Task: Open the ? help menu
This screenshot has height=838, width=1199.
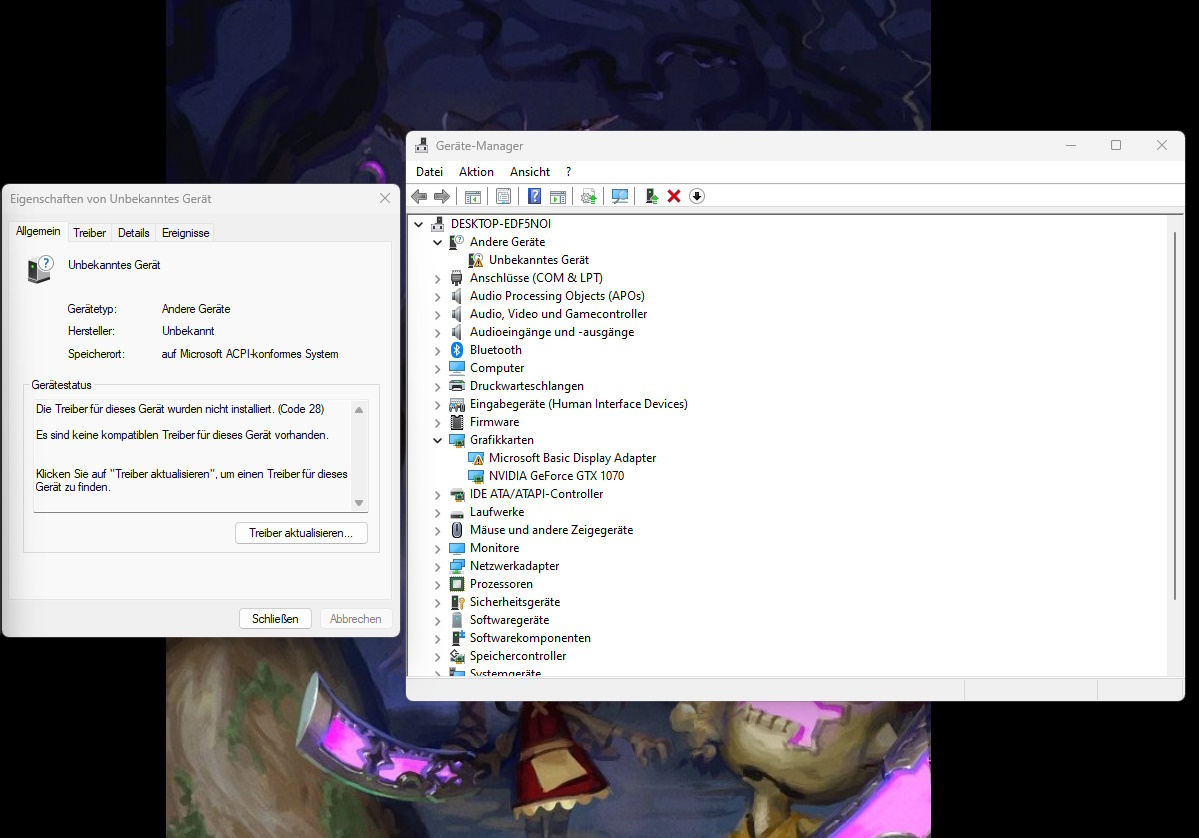Action: pyautogui.click(x=568, y=172)
